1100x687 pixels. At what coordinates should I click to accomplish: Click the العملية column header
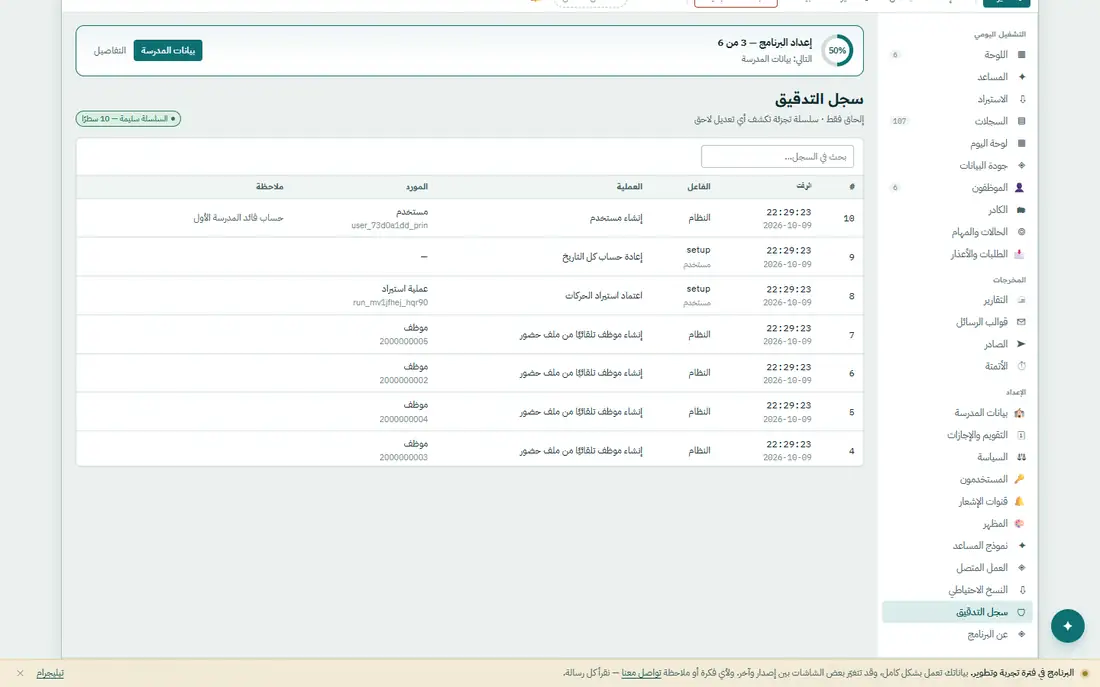tap(629, 187)
